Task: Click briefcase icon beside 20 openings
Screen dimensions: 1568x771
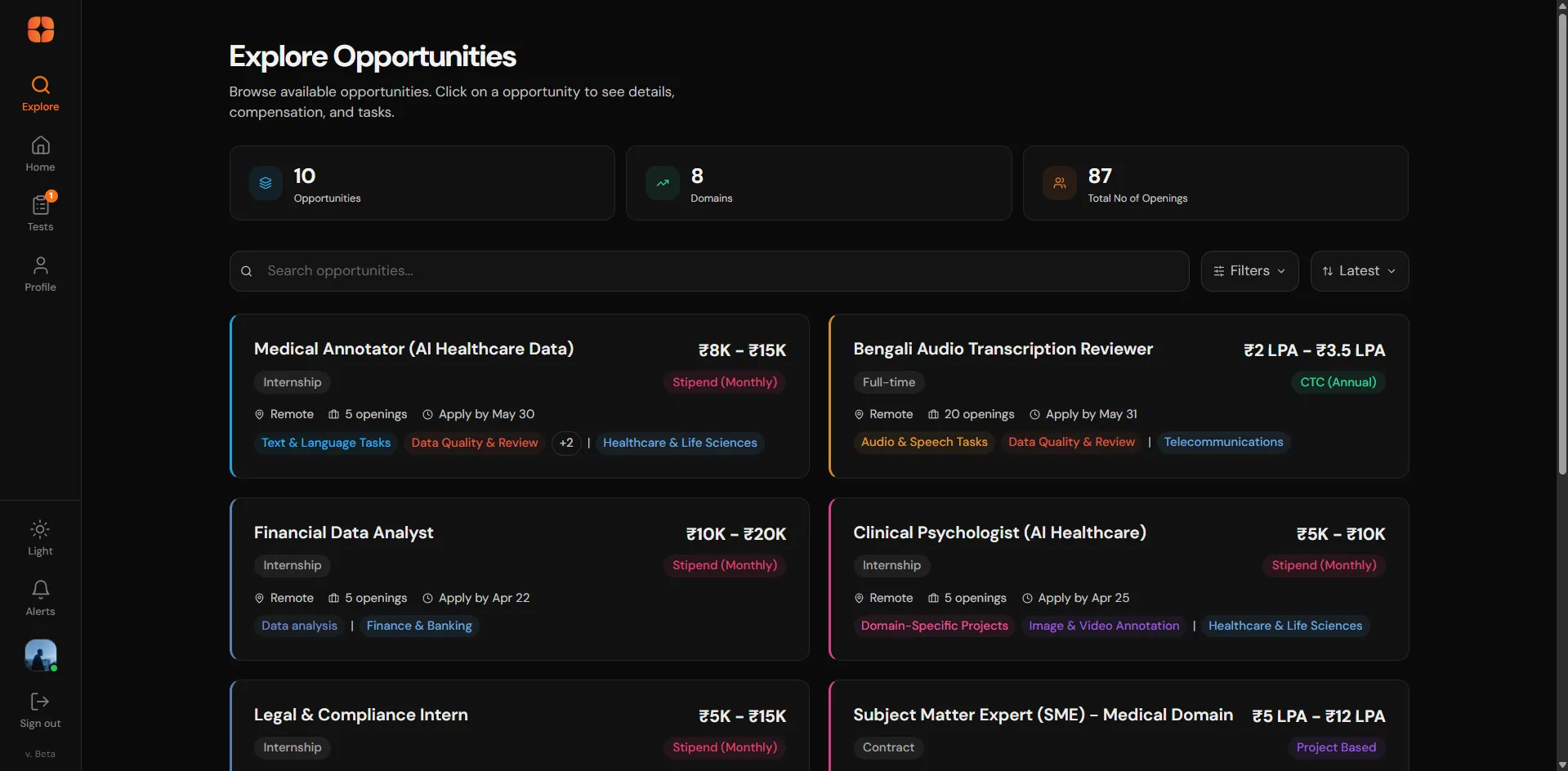Action: pyautogui.click(x=933, y=415)
